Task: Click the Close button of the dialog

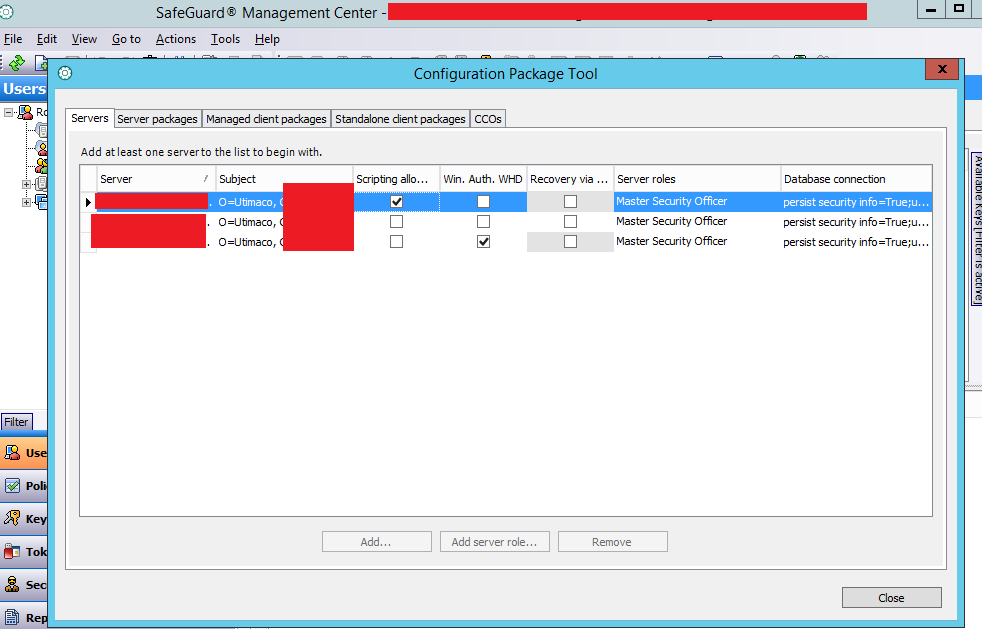Action: 891,598
